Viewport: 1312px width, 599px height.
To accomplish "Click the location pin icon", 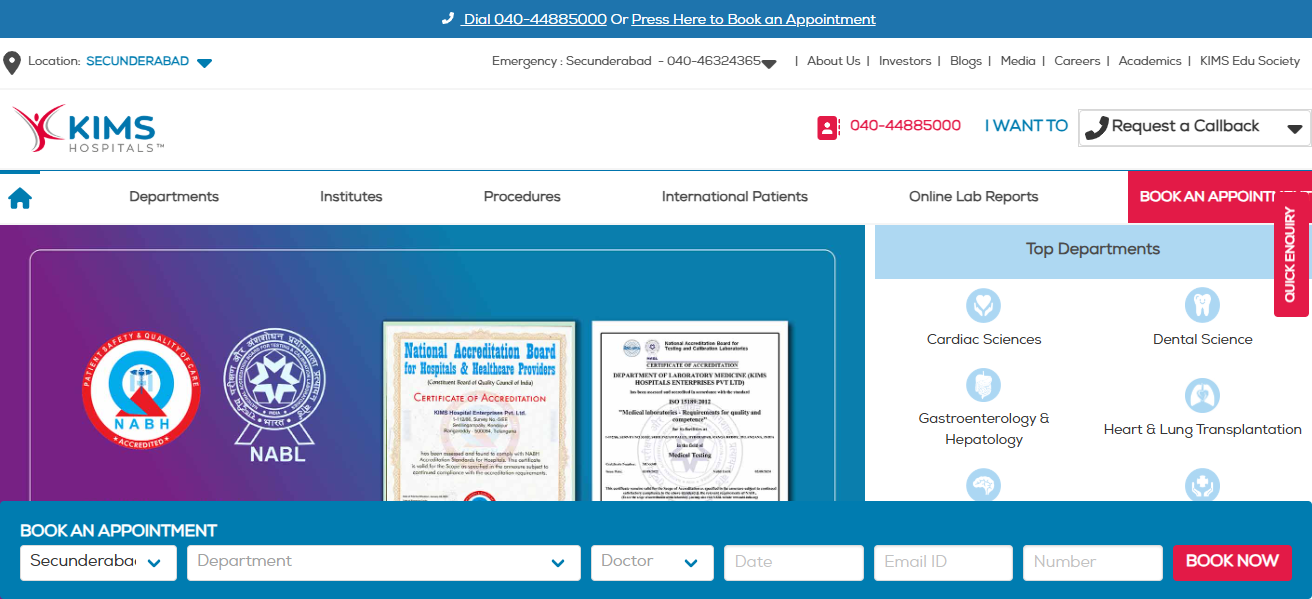I will coord(12,63).
